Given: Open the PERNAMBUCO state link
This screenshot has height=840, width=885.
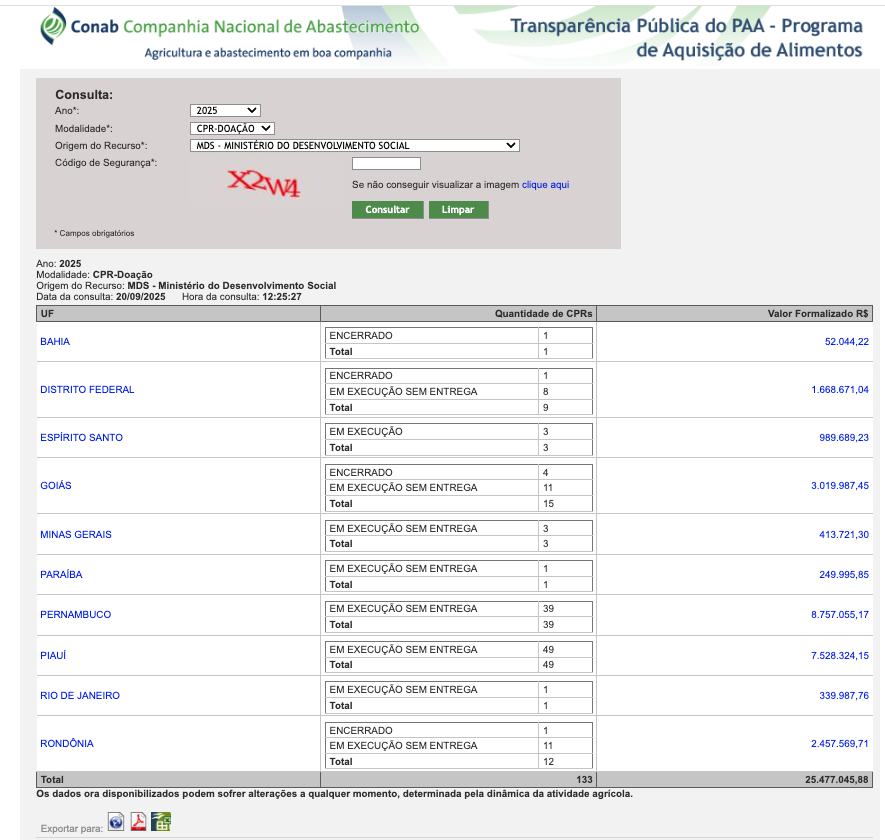Looking at the screenshot, I should (75, 615).
